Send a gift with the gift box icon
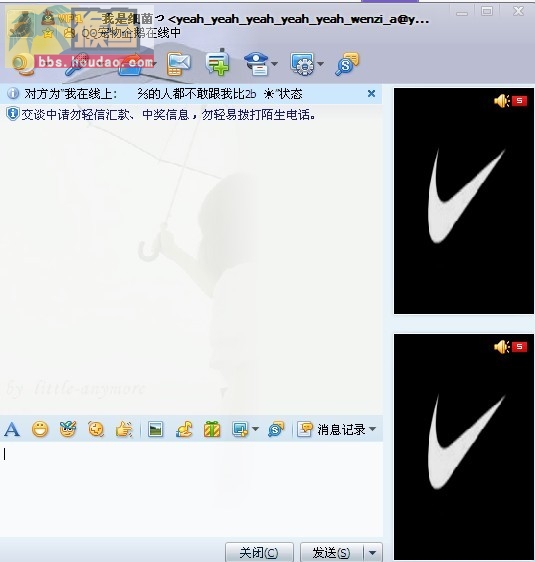Image resolution: width=535 pixels, height=562 pixels. (212, 429)
